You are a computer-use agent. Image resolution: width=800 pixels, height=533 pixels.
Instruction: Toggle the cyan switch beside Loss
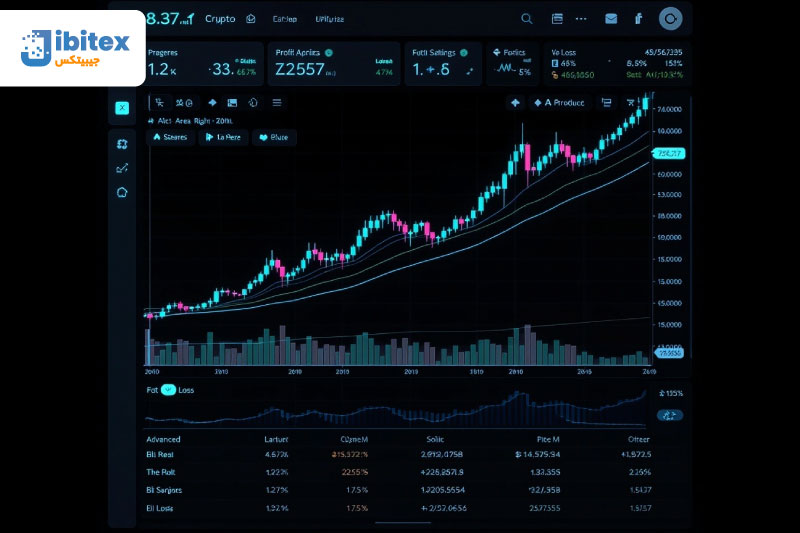coord(168,390)
